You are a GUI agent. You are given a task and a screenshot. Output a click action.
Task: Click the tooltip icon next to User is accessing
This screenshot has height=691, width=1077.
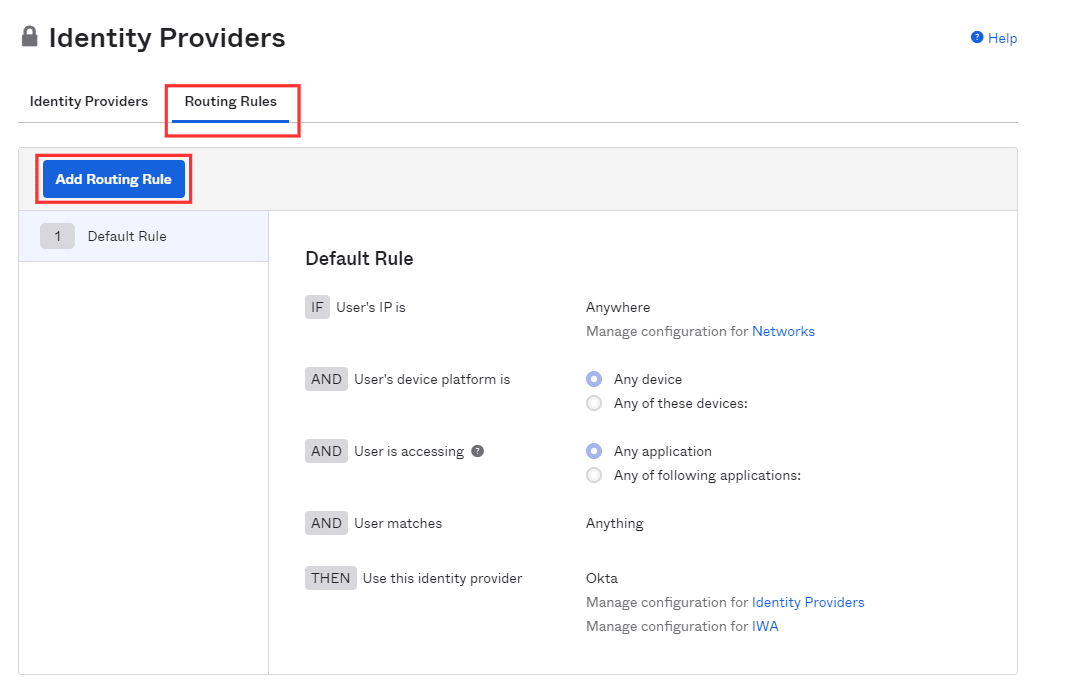(x=478, y=451)
